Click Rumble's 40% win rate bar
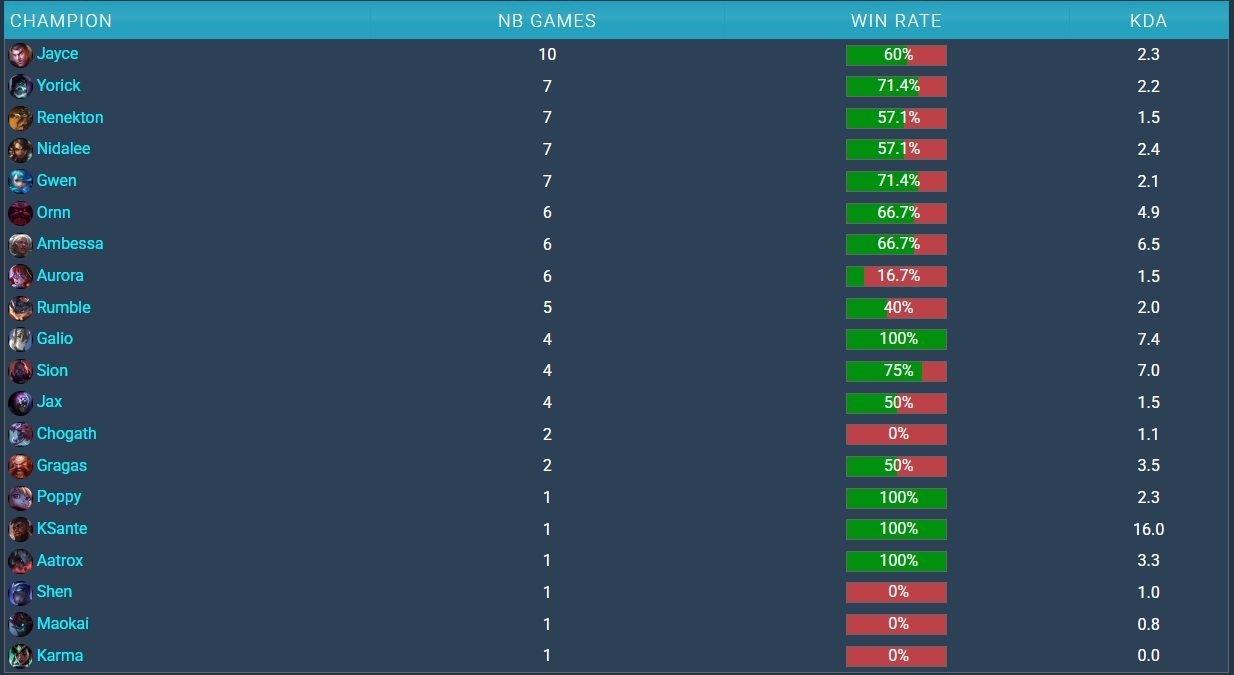The width and height of the screenshot is (1234, 675). click(x=896, y=308)
